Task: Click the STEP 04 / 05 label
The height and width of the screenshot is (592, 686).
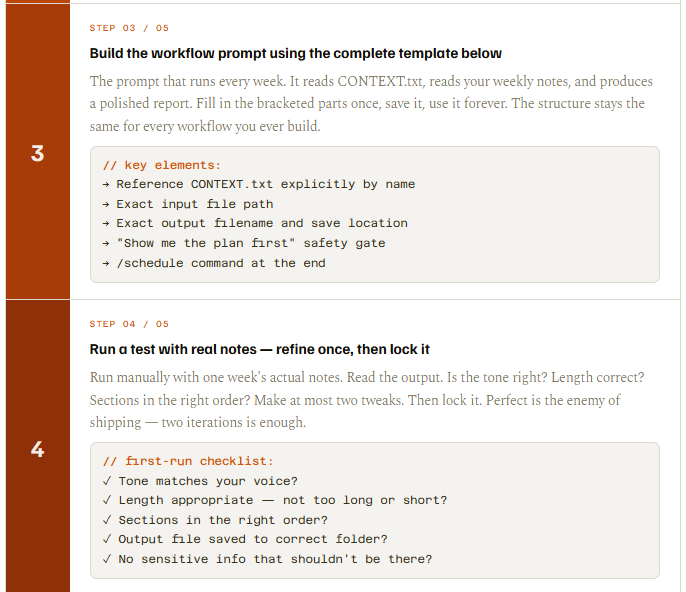Action: [129, 324]
